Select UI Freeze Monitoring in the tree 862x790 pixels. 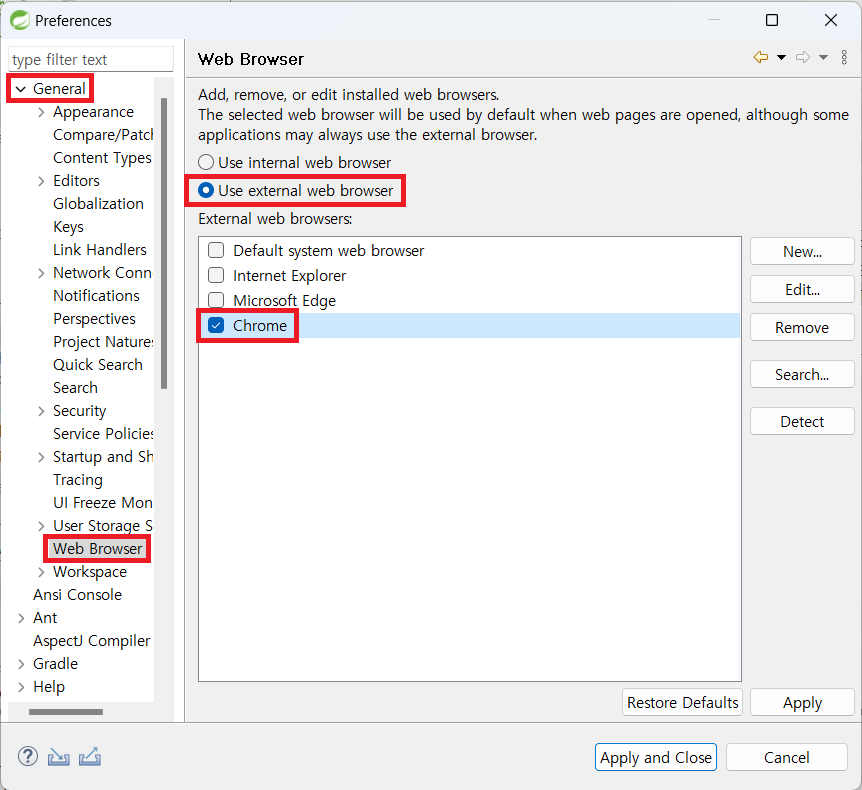pyautogui.click(x=103, y=503)
